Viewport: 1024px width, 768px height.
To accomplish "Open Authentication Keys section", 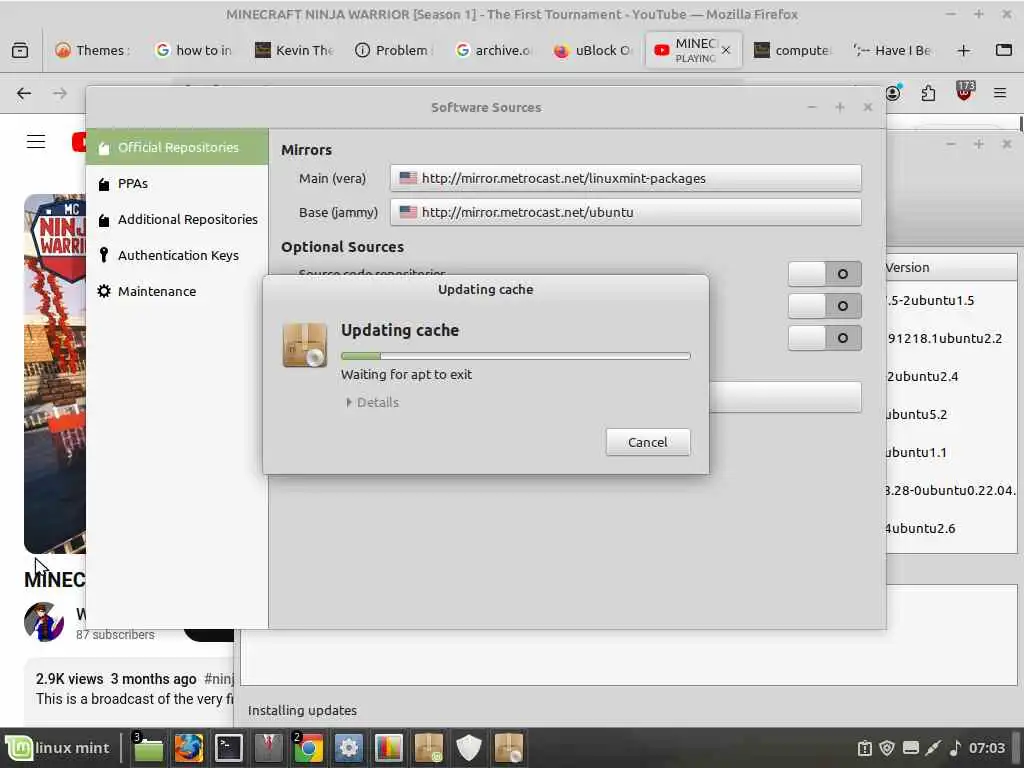I will [x=177, y=255].
